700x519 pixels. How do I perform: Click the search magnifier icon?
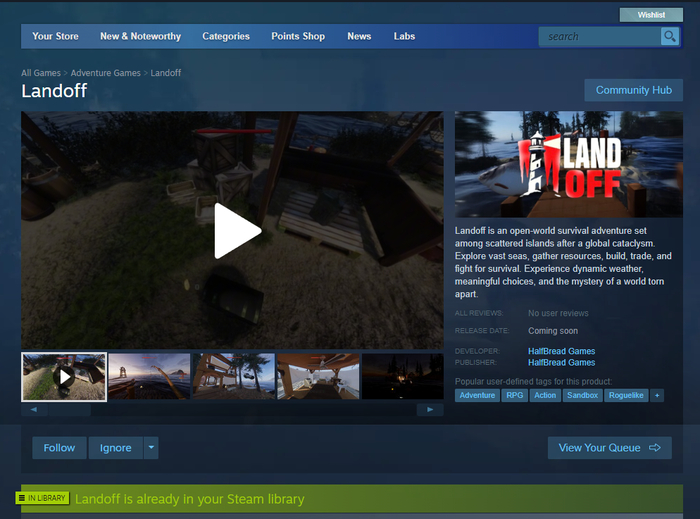[670, 36]
